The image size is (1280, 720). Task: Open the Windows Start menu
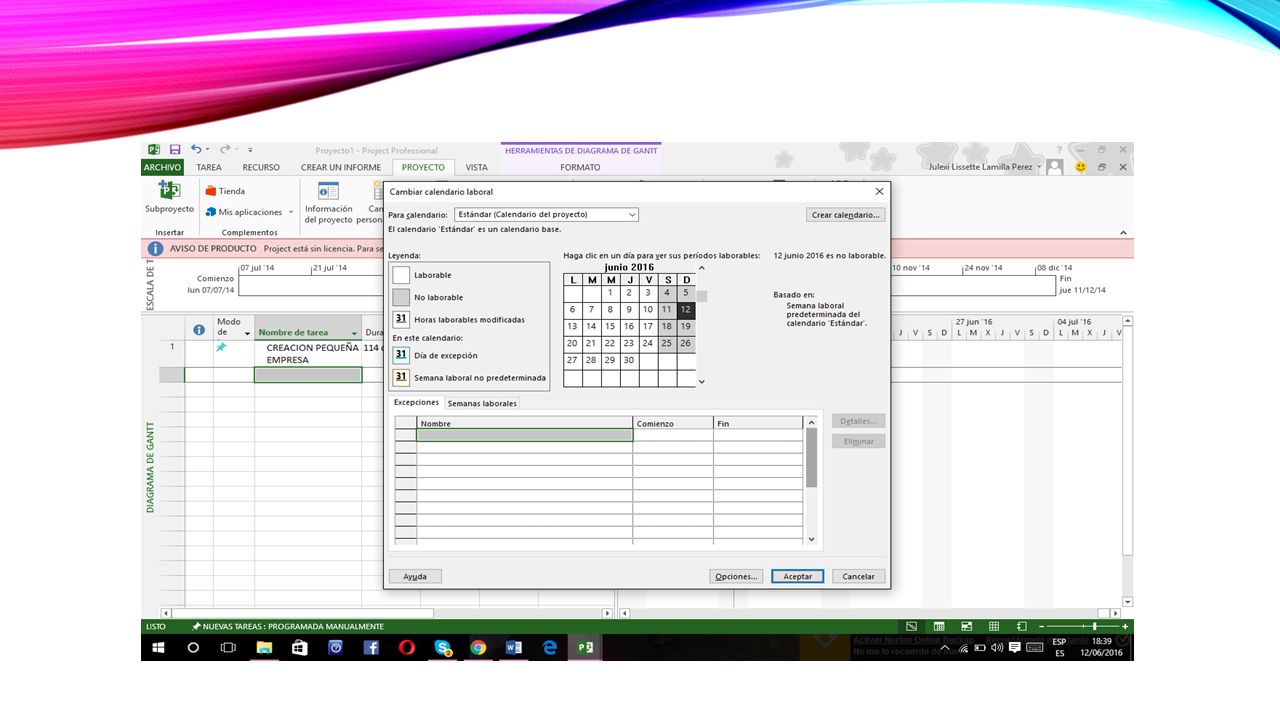(x=158, y=648)
